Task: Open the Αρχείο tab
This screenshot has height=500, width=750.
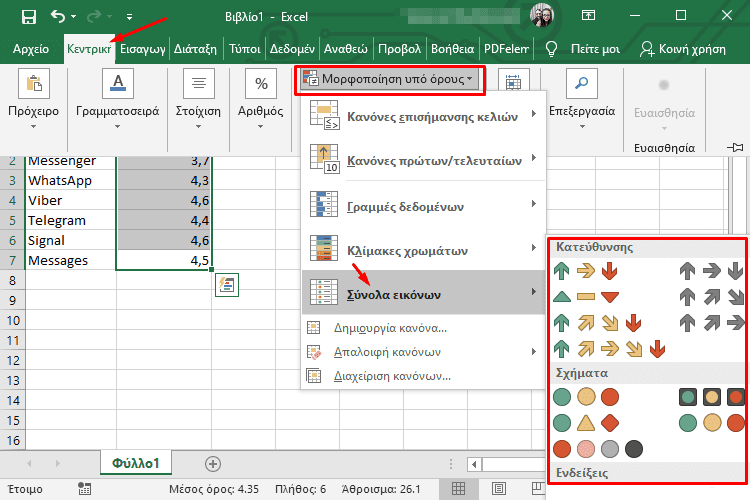Action: tap(31, 49)
